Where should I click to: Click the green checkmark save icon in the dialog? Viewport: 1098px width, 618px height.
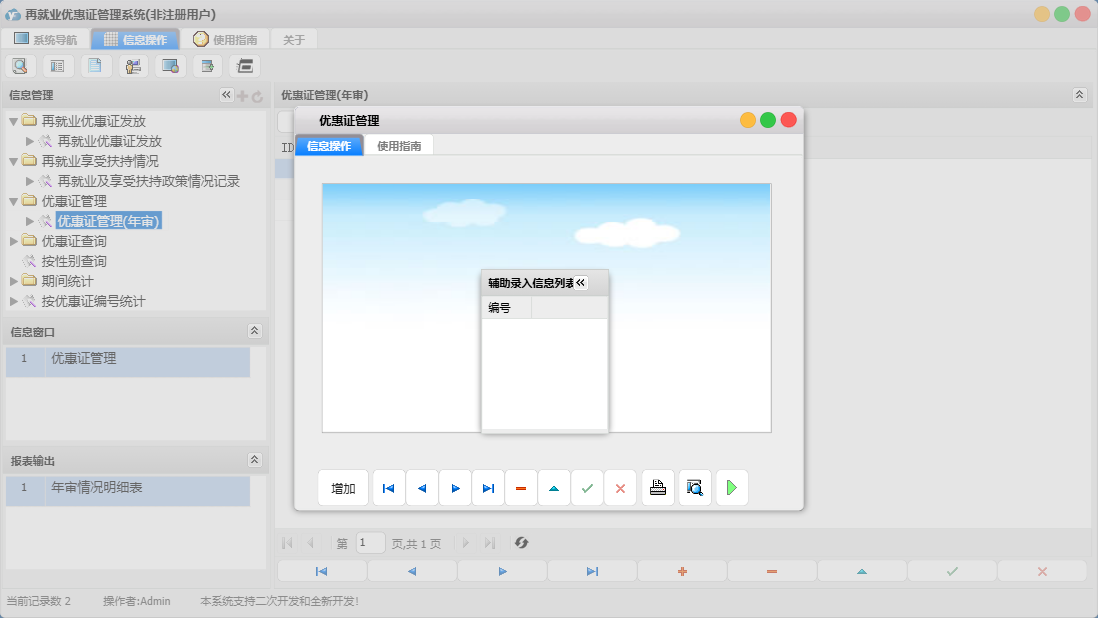(x=587, y=488)
